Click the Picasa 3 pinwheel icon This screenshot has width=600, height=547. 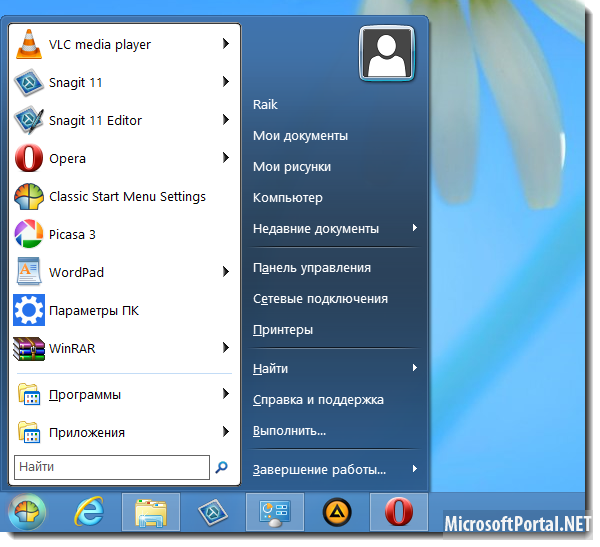click(x=29, y=234)
